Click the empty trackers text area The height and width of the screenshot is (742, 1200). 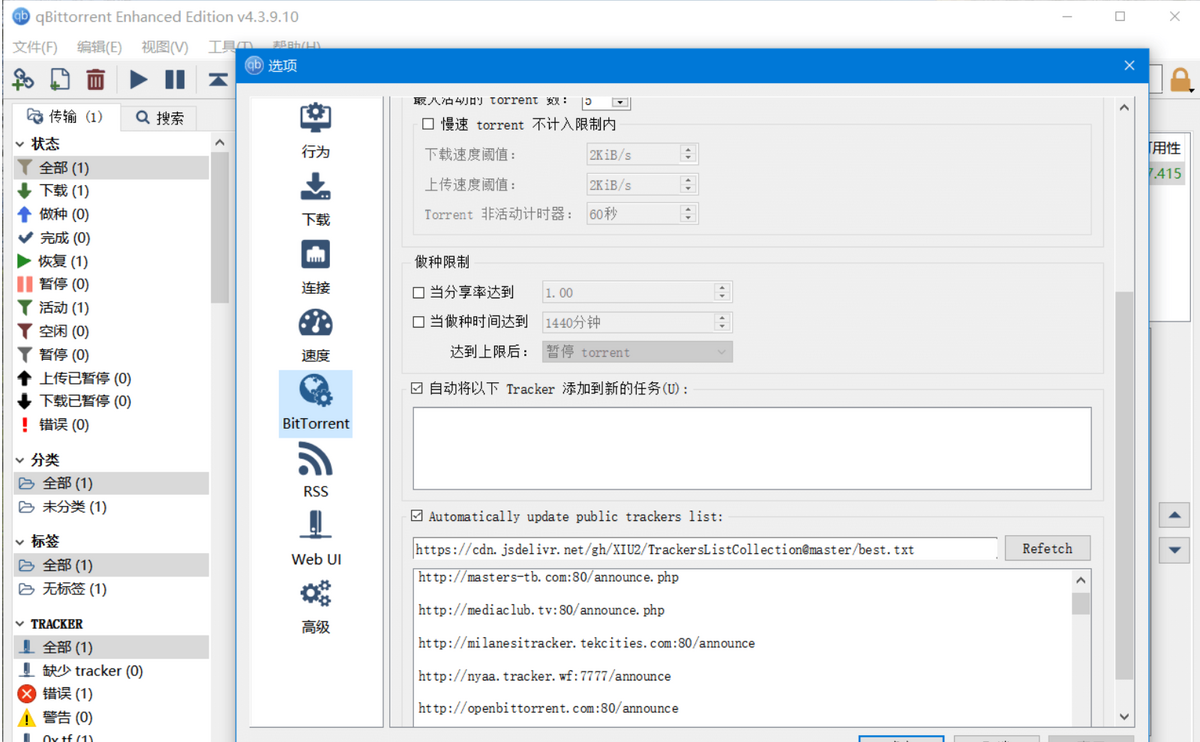coord(752,448)
